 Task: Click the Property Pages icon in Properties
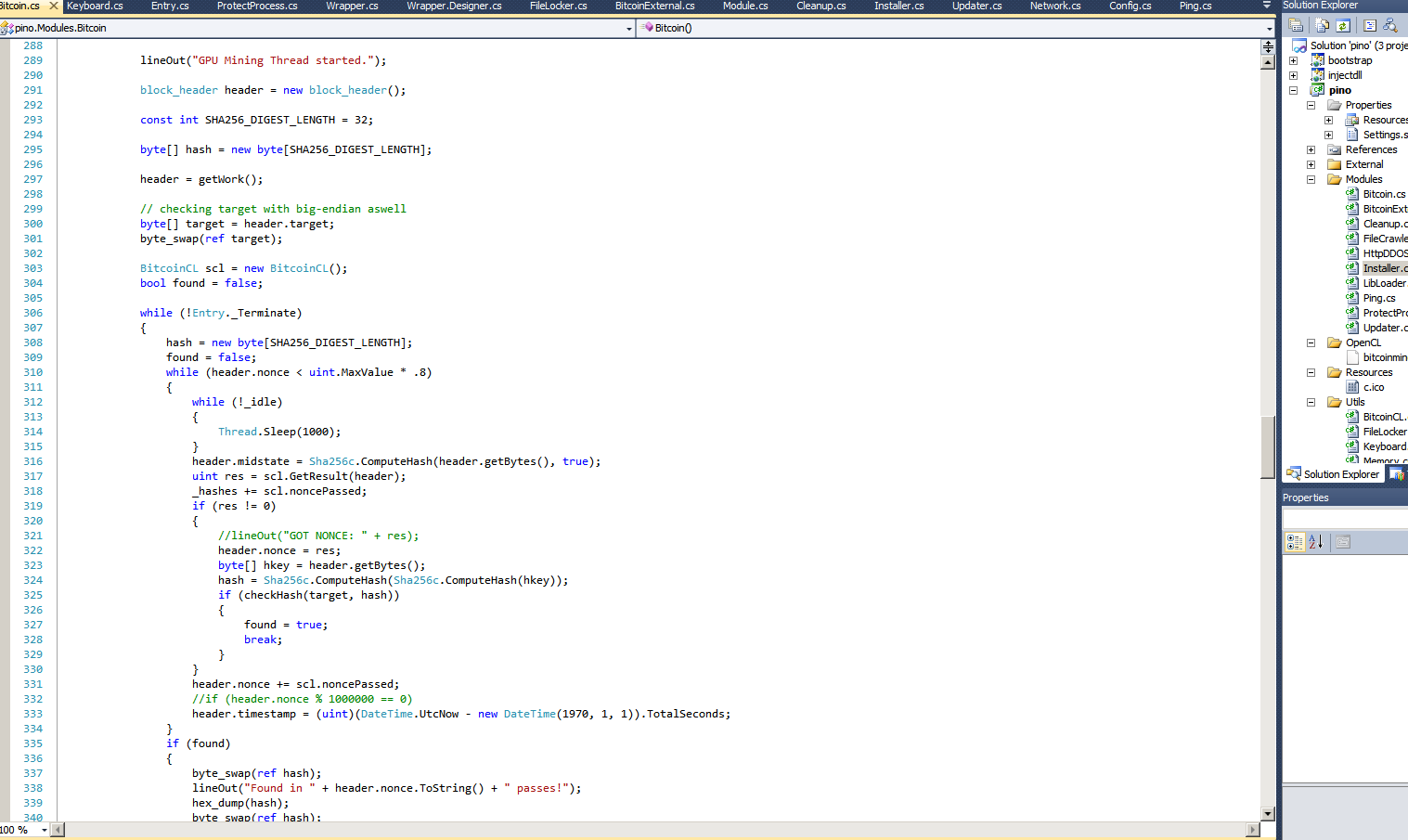1343,542
